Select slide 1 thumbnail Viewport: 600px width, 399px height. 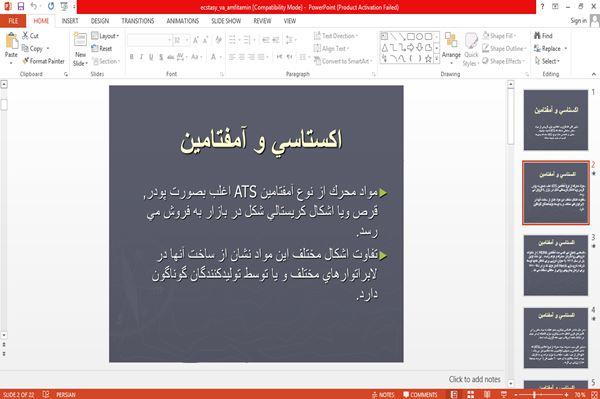point(556,120)
